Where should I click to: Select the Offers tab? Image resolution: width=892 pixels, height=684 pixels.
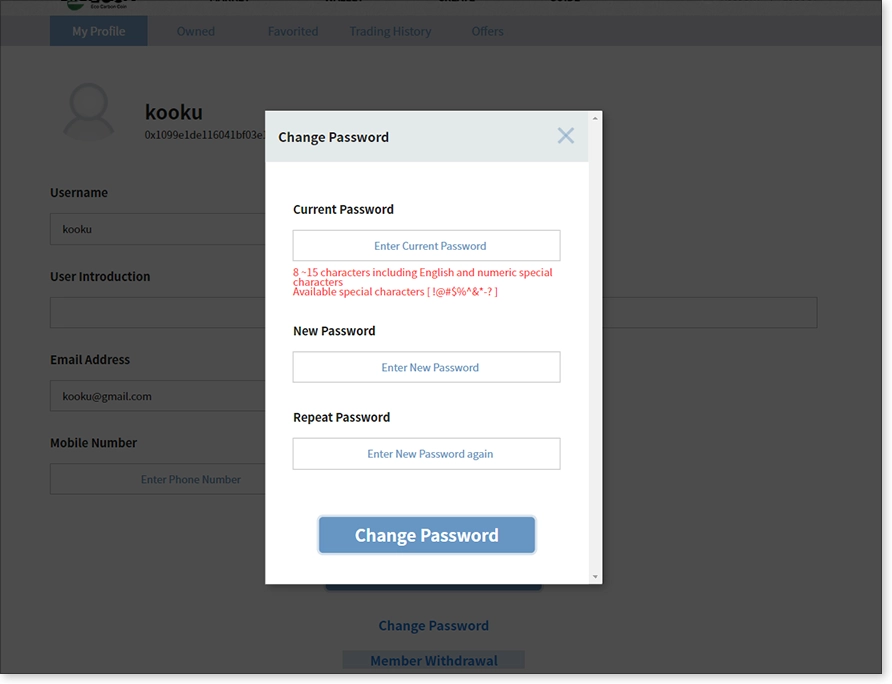click(488, 31)
